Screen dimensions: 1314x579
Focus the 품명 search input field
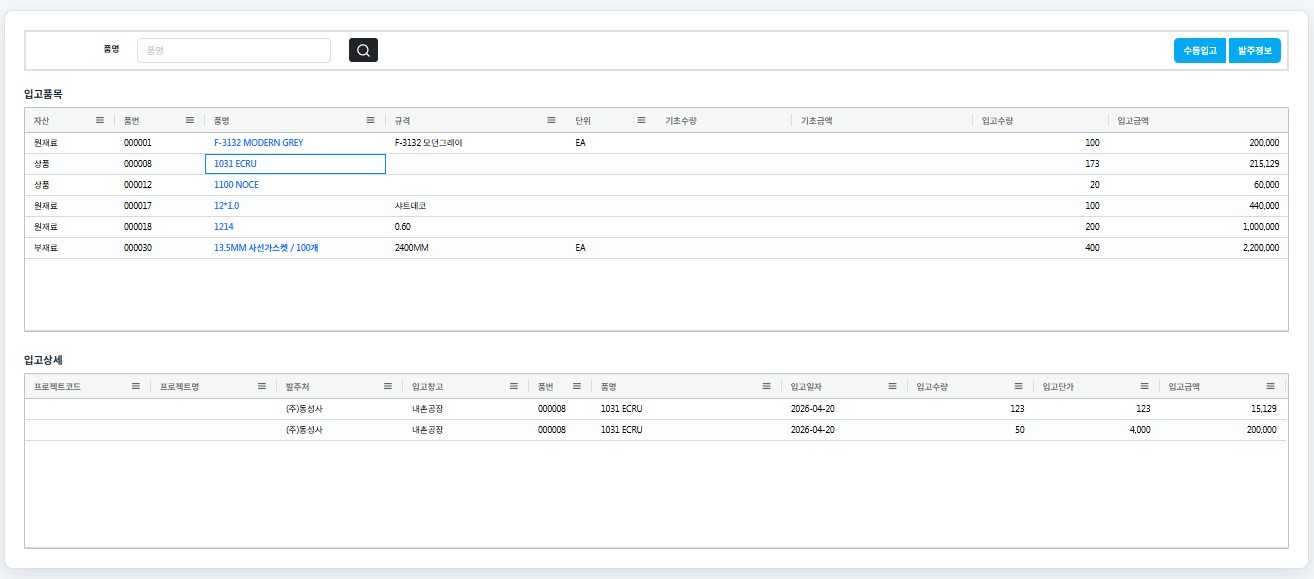(x=233, y=50)
